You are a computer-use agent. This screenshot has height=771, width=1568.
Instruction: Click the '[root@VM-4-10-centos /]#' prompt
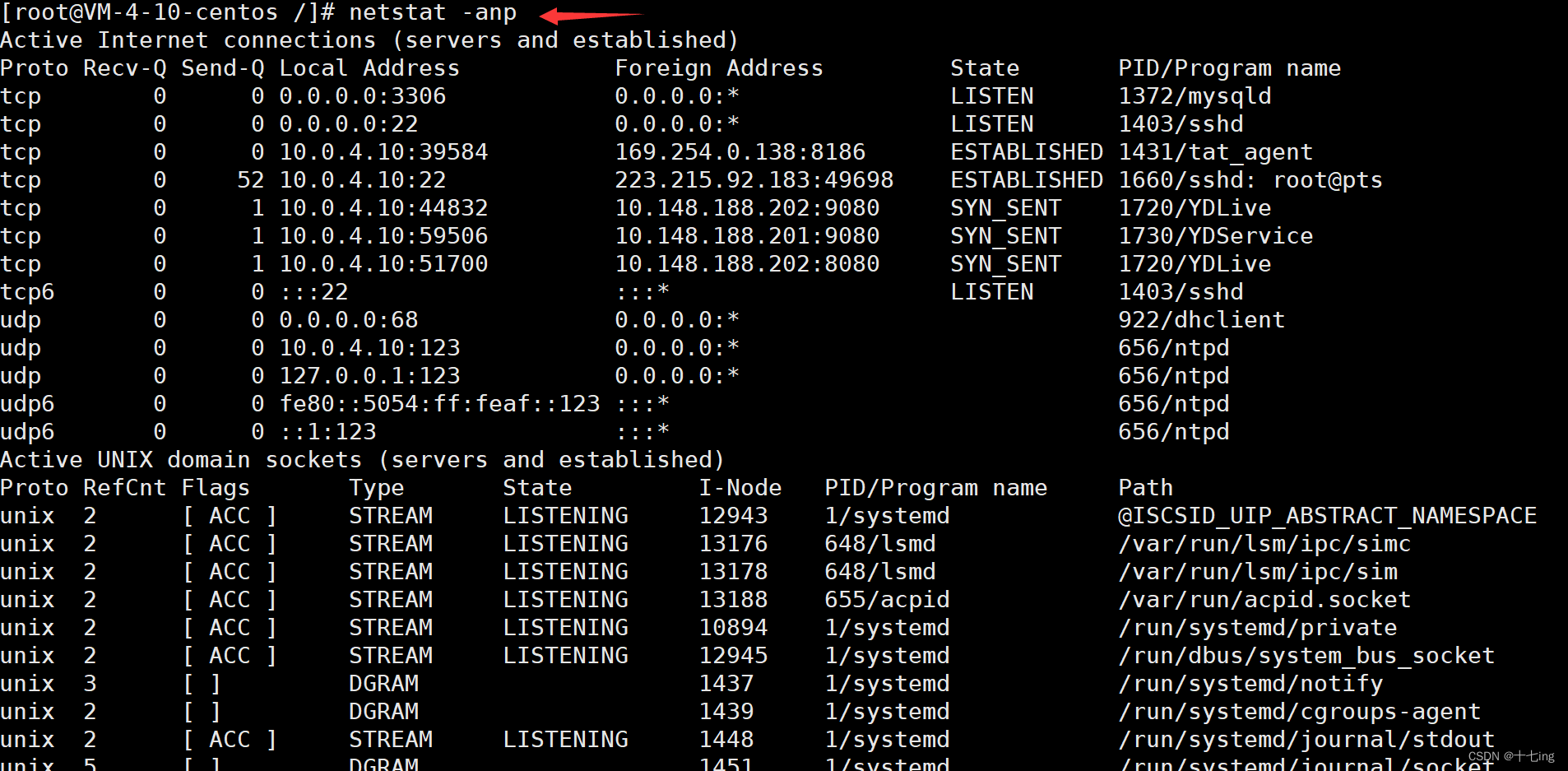(x=168, y=12)
